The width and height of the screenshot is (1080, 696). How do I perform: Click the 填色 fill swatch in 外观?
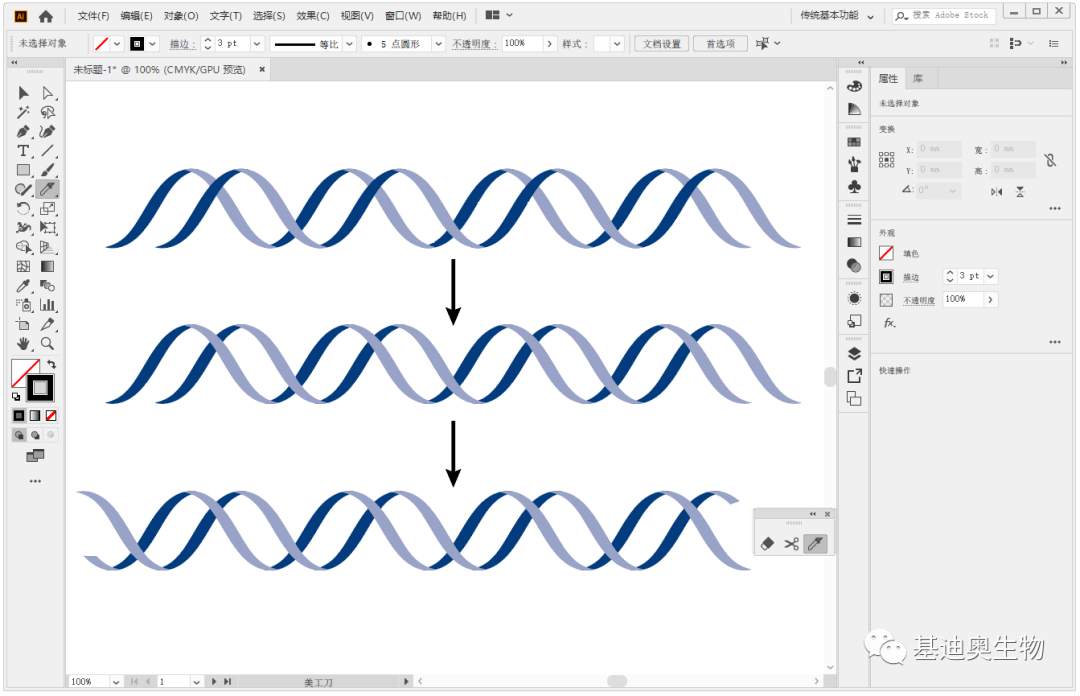click(x=886, y=254)
